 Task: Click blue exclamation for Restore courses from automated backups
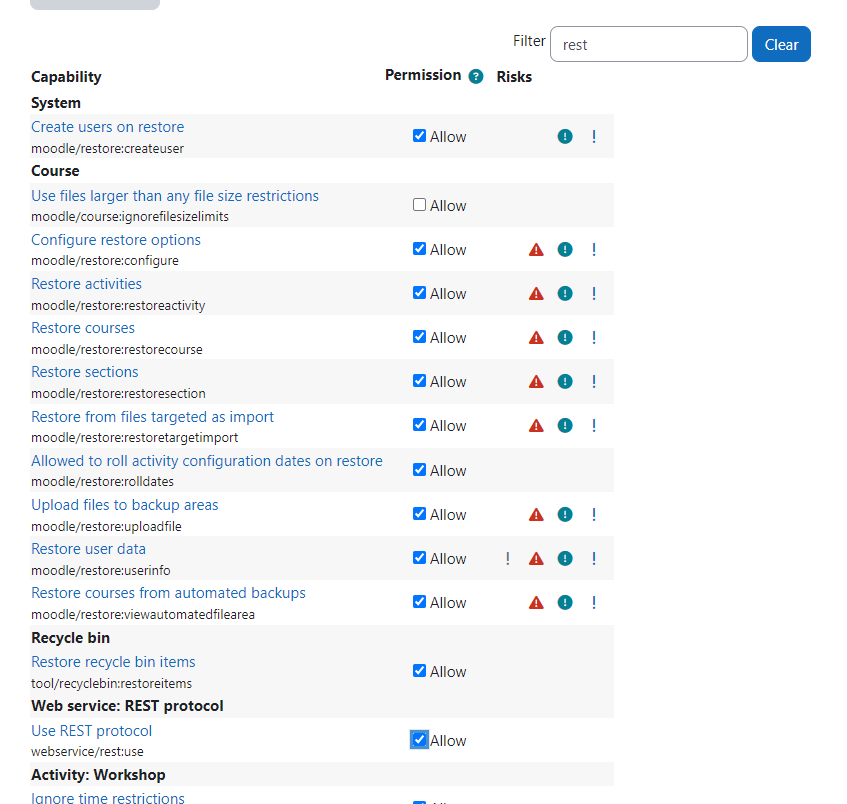tap(594, 602)
